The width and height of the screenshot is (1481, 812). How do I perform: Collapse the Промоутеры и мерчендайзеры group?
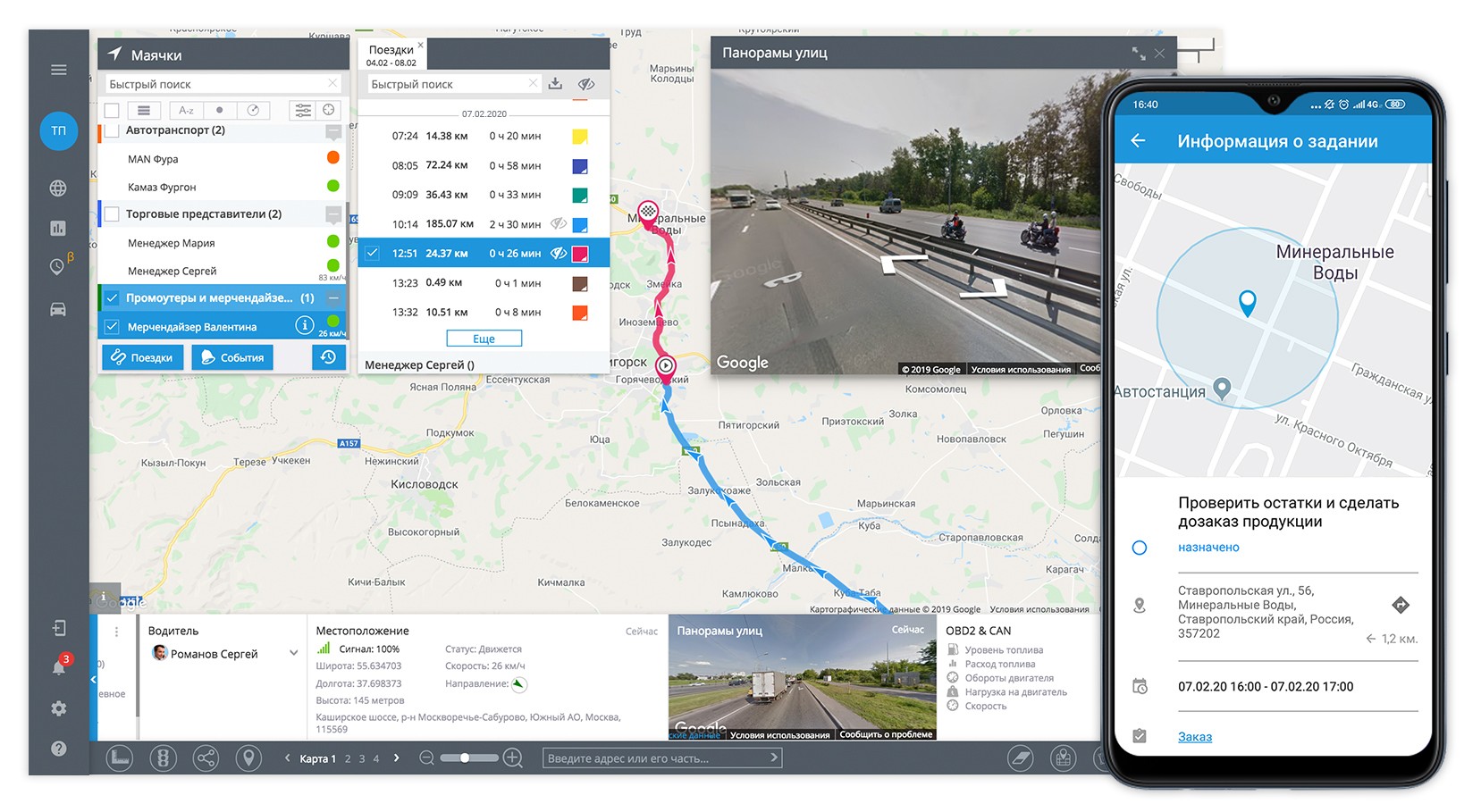coord(333,298)
